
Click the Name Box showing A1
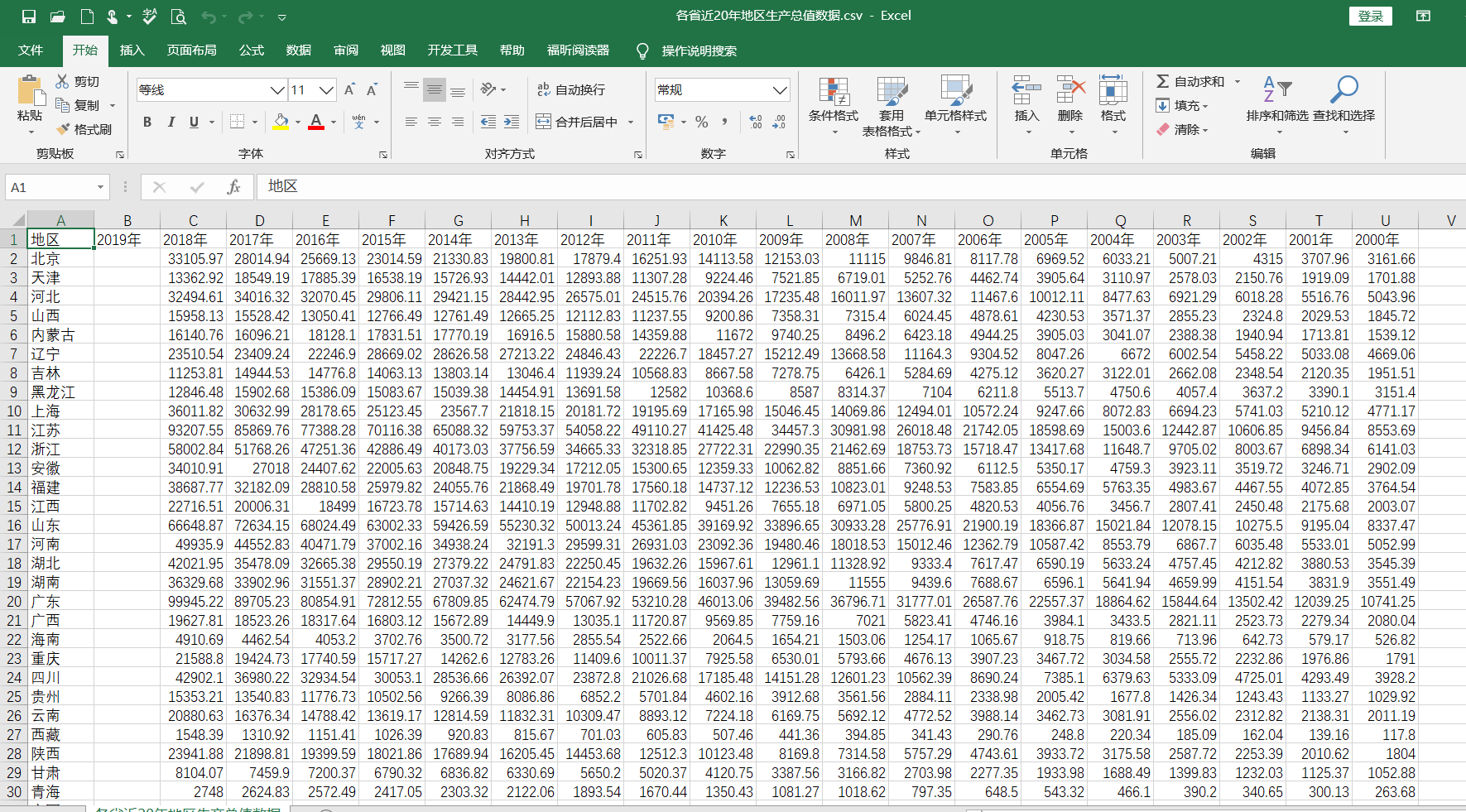point(50,187)
